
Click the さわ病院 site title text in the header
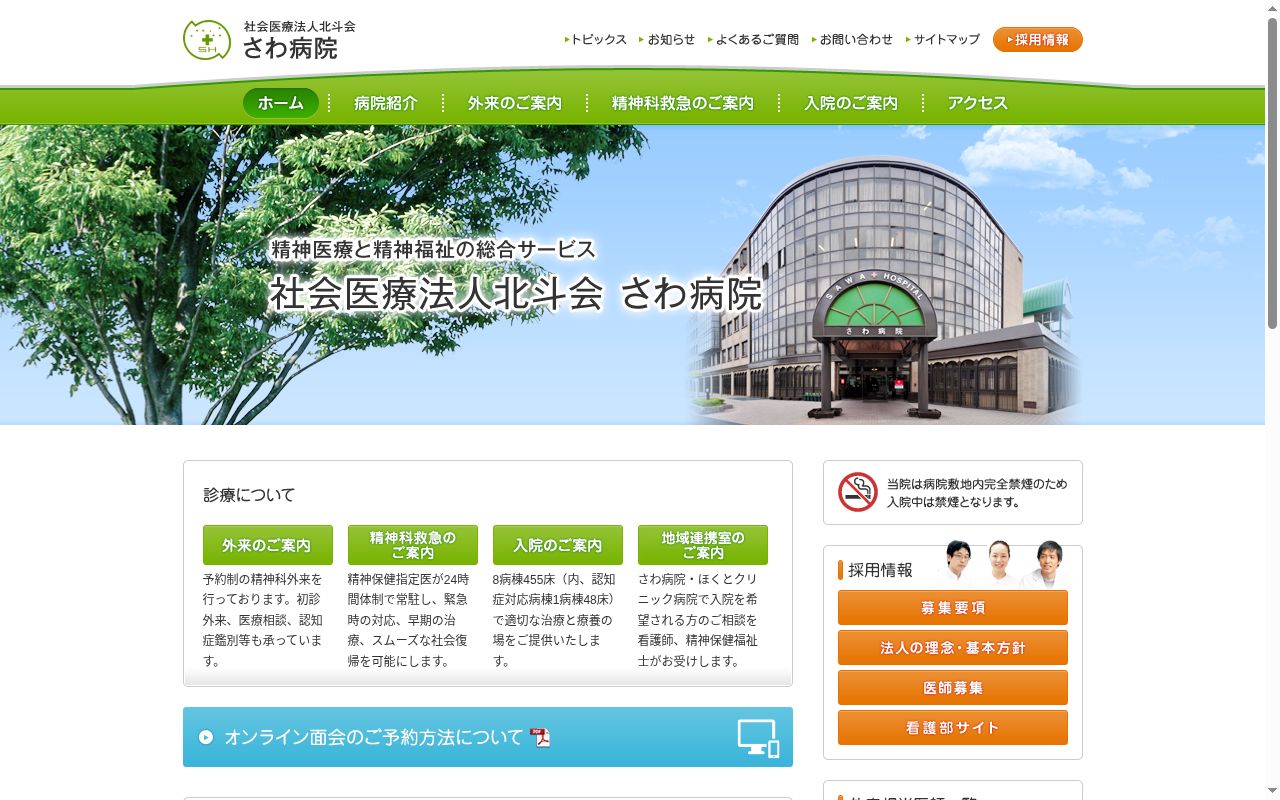pos(290,48)
